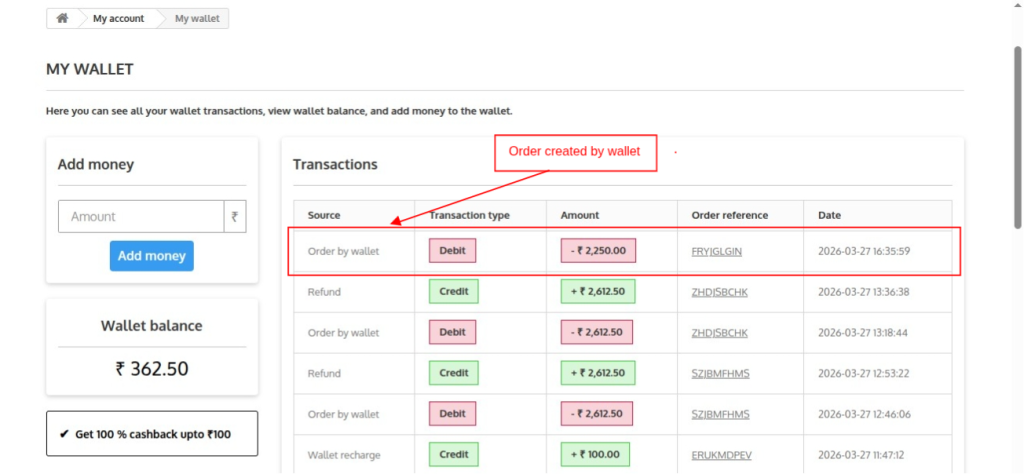Click the home icon in the breadcrumb

(62, 18)
